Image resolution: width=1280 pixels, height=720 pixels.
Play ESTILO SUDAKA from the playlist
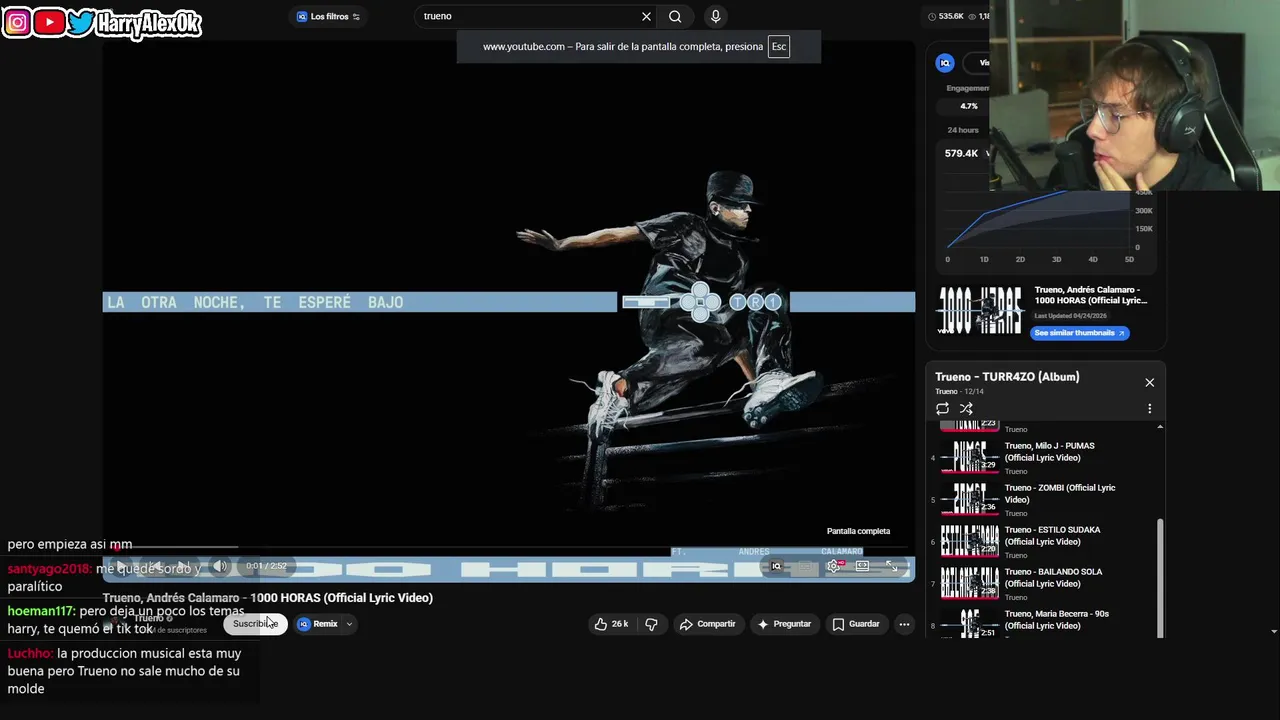click(1042, 542)
